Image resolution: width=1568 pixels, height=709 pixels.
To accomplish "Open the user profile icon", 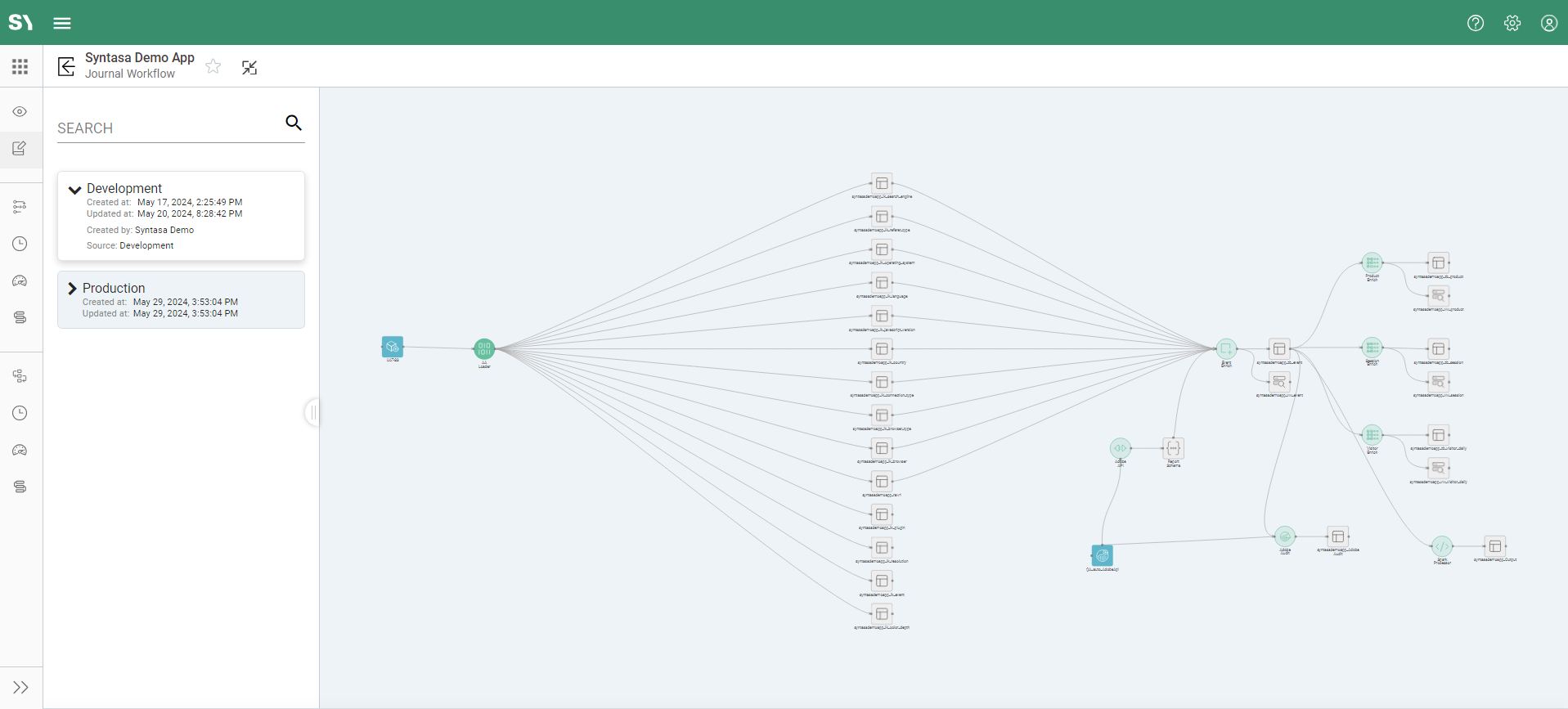I will point(1548,23).
